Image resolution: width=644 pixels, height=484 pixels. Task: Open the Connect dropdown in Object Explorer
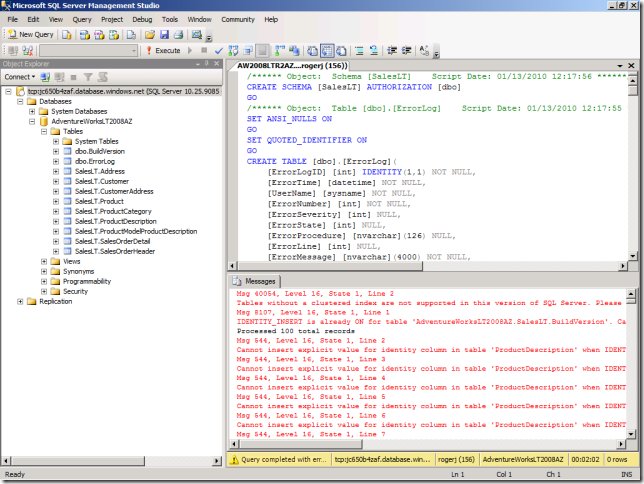click(20, 77)
